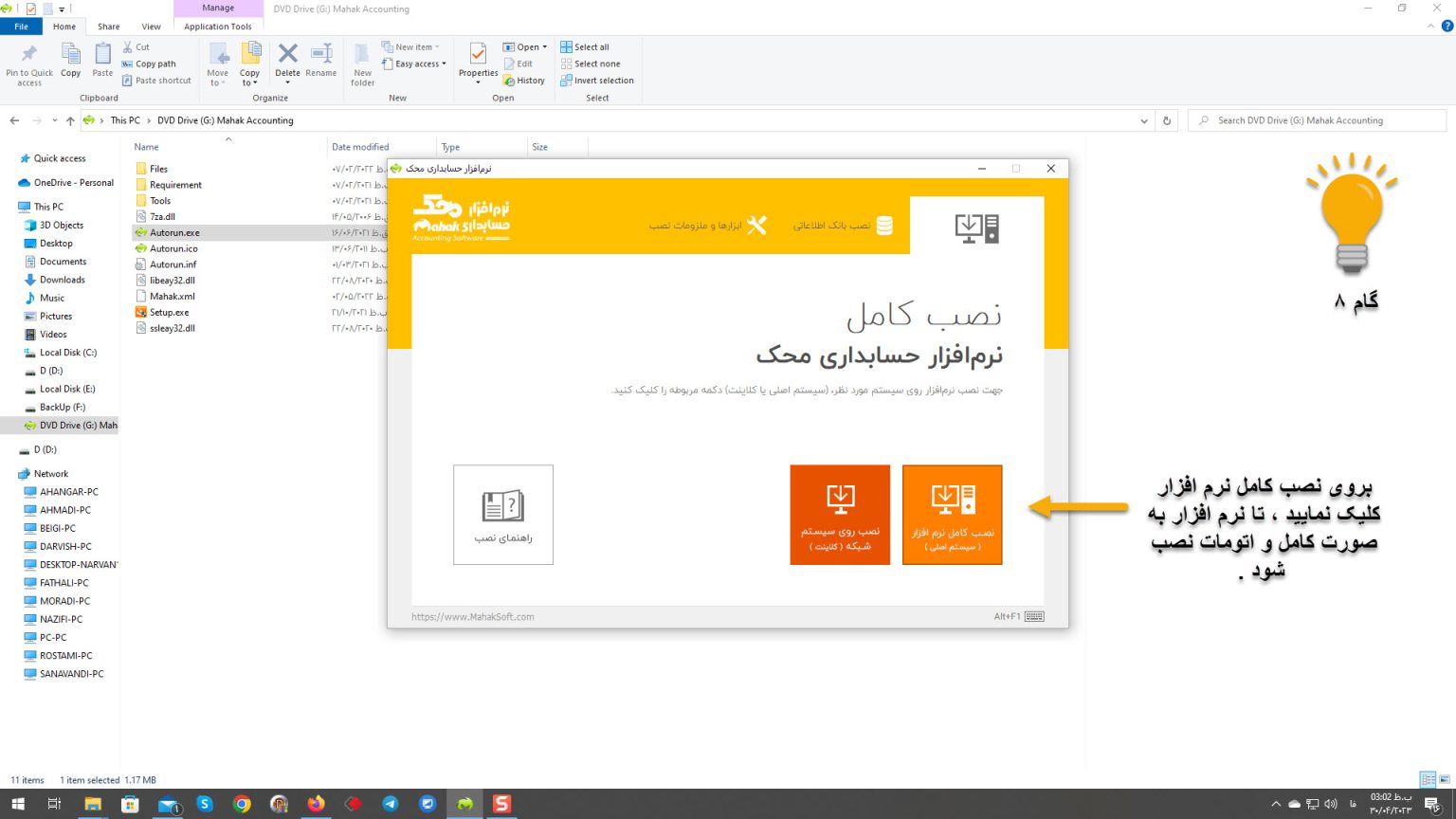The image size is (1456, 819).
Task: Open Telegram from the taskbar
Action: tap(391, 804)
